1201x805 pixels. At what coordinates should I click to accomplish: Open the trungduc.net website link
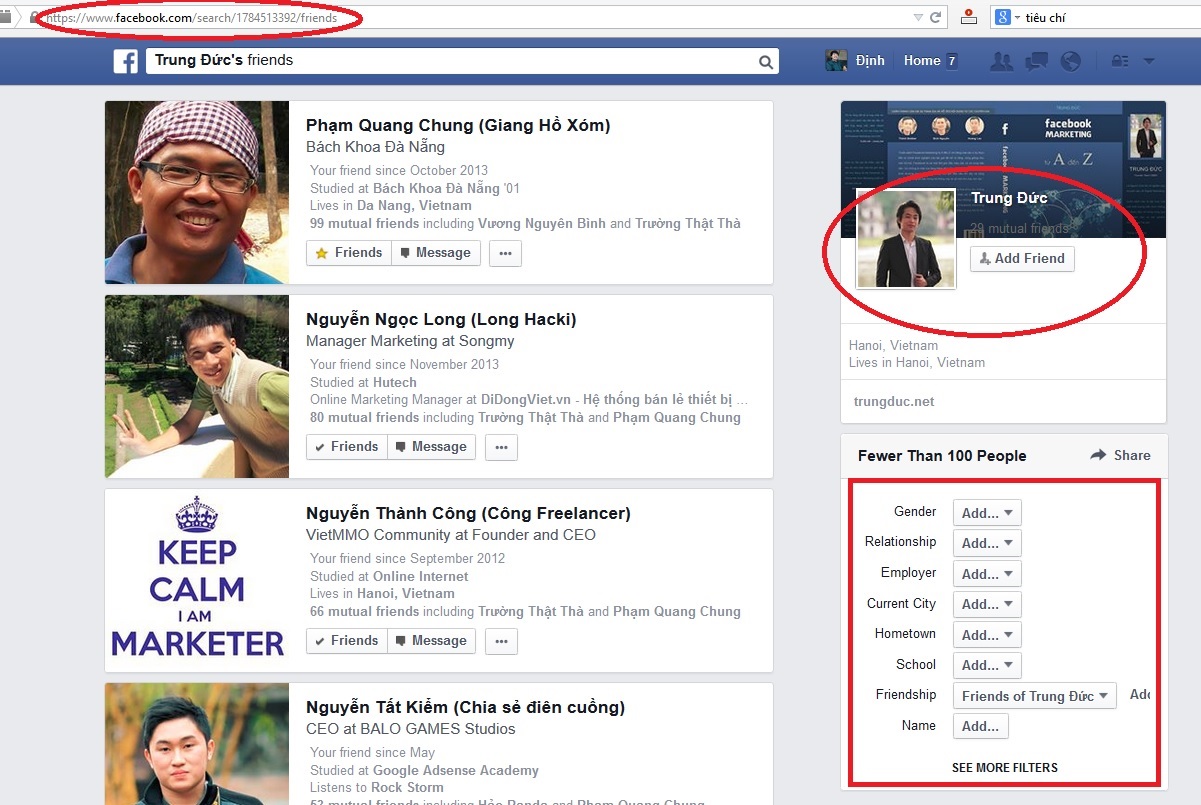tap(894, 401)
